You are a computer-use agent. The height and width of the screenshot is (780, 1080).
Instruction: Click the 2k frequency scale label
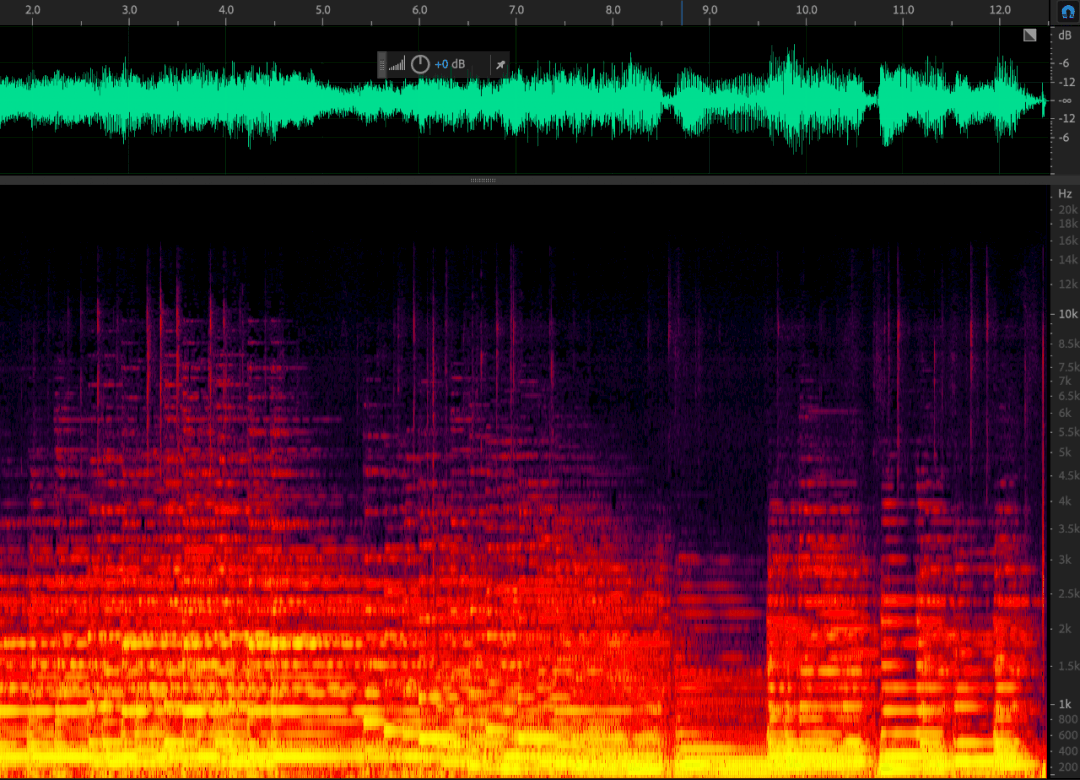tap(1065, 628)
